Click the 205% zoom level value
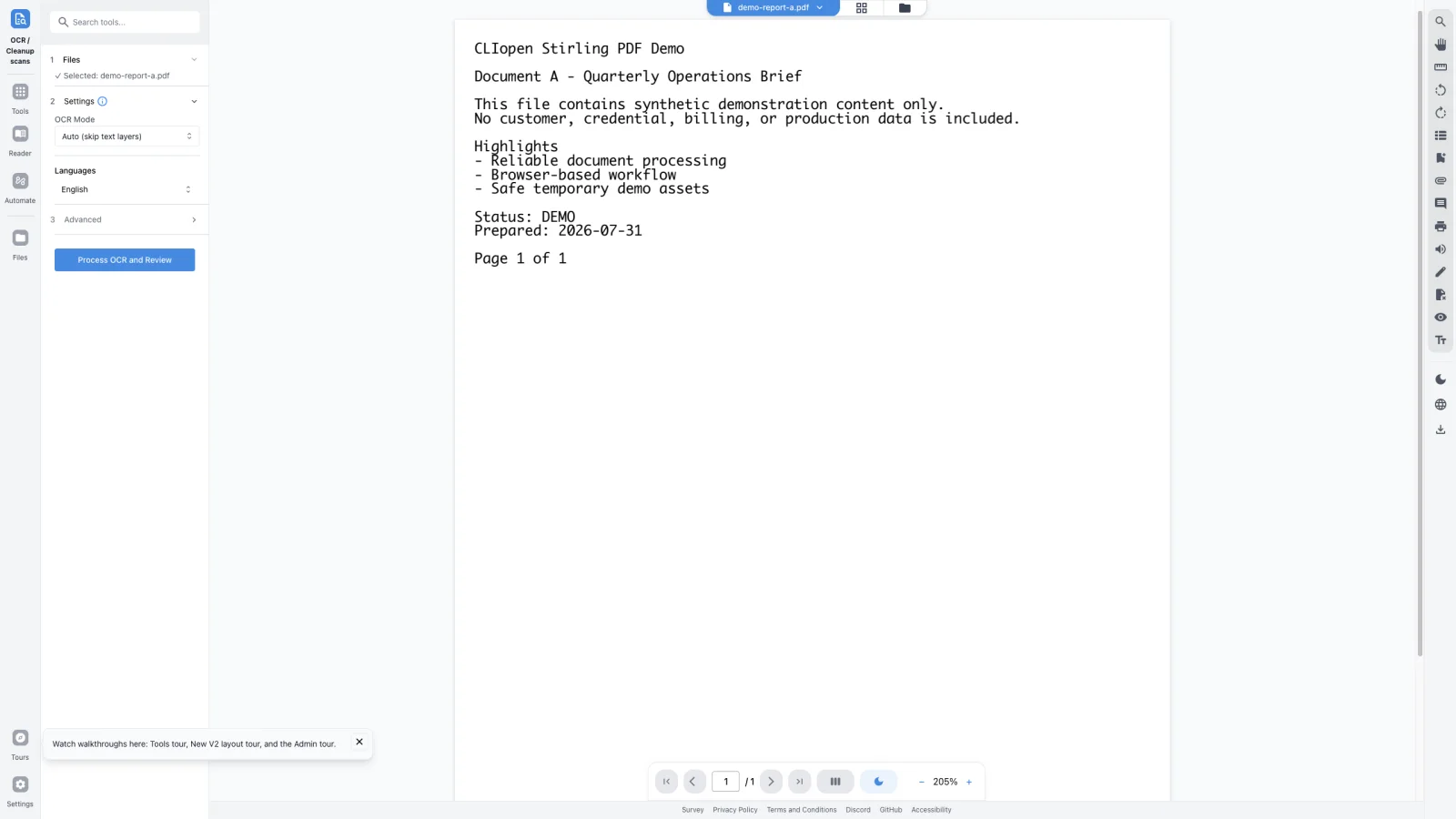Screen dimensions: 1456x819 (945, 782)
